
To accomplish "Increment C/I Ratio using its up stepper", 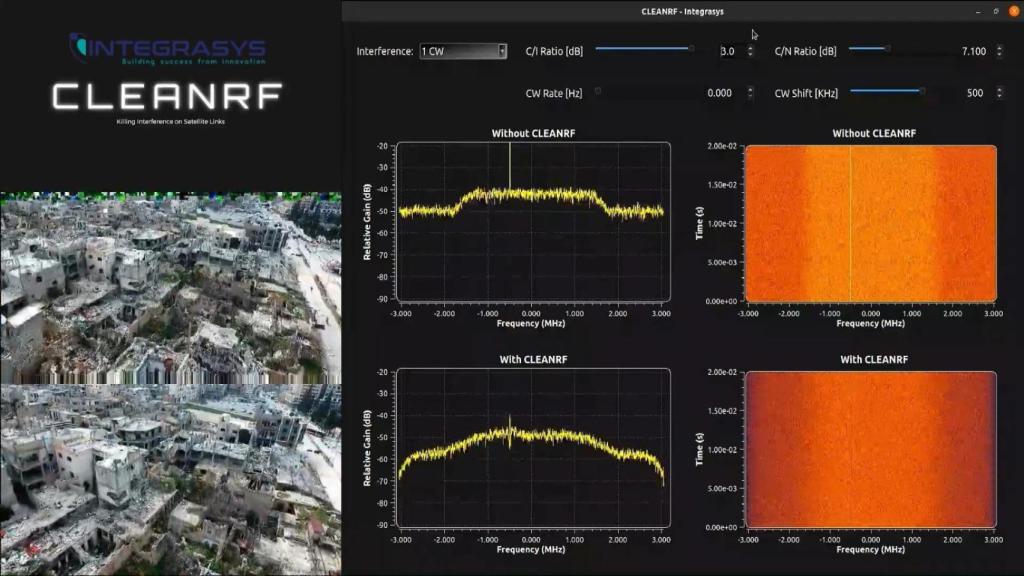I will coord(749,48).
